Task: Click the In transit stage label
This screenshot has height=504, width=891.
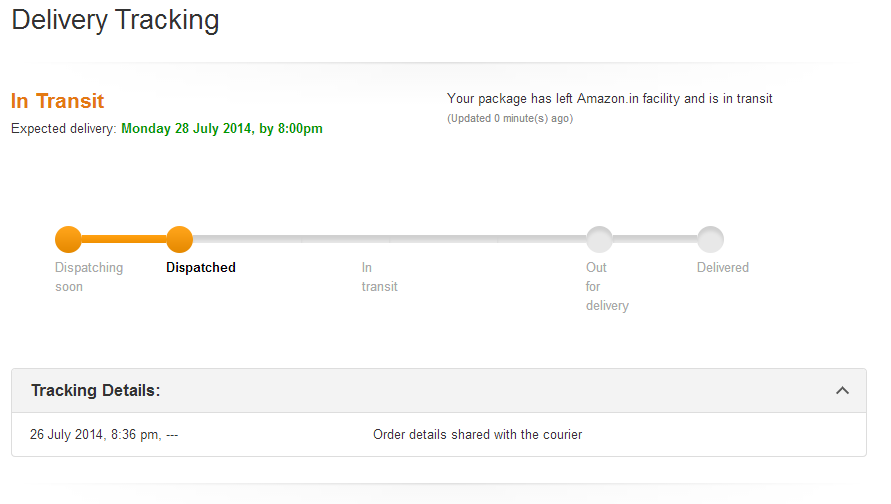Action: click(x=379, y=277)
